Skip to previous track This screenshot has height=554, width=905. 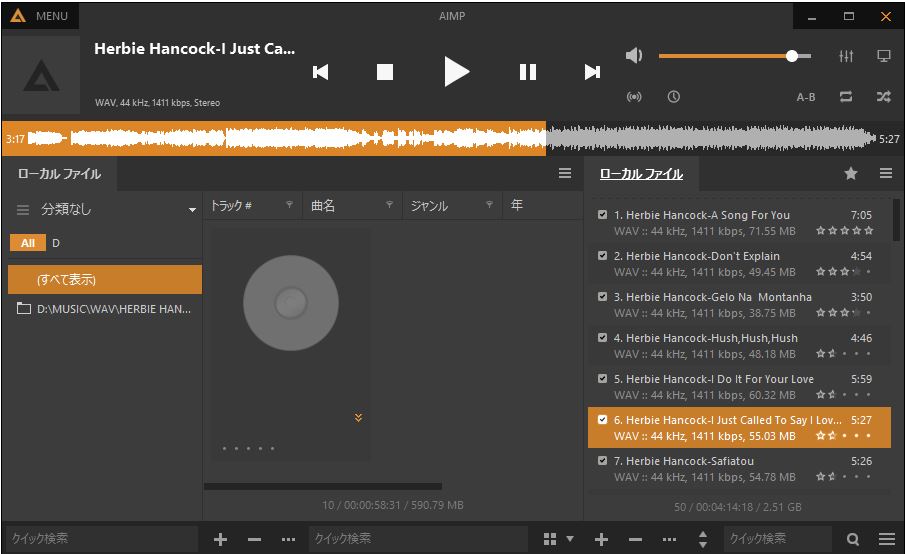click(320, 72)
